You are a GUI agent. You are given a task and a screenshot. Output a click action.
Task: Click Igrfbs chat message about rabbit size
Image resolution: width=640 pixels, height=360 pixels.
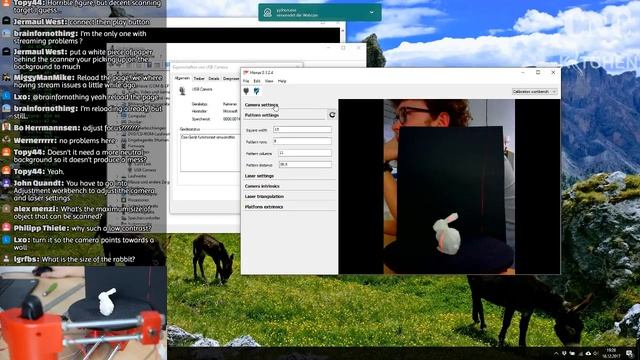tap(74, 259)
